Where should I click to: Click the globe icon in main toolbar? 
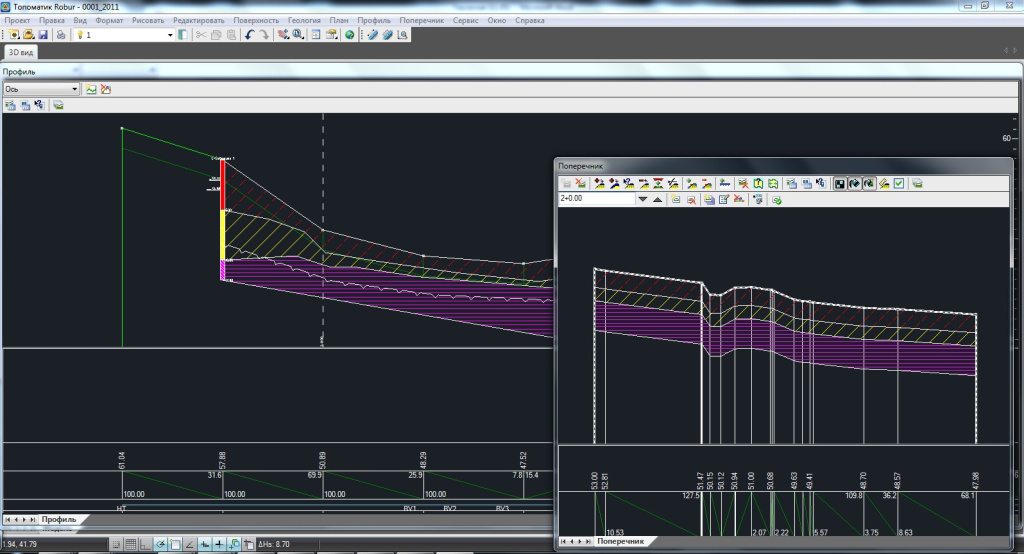(x=350, y=35)
